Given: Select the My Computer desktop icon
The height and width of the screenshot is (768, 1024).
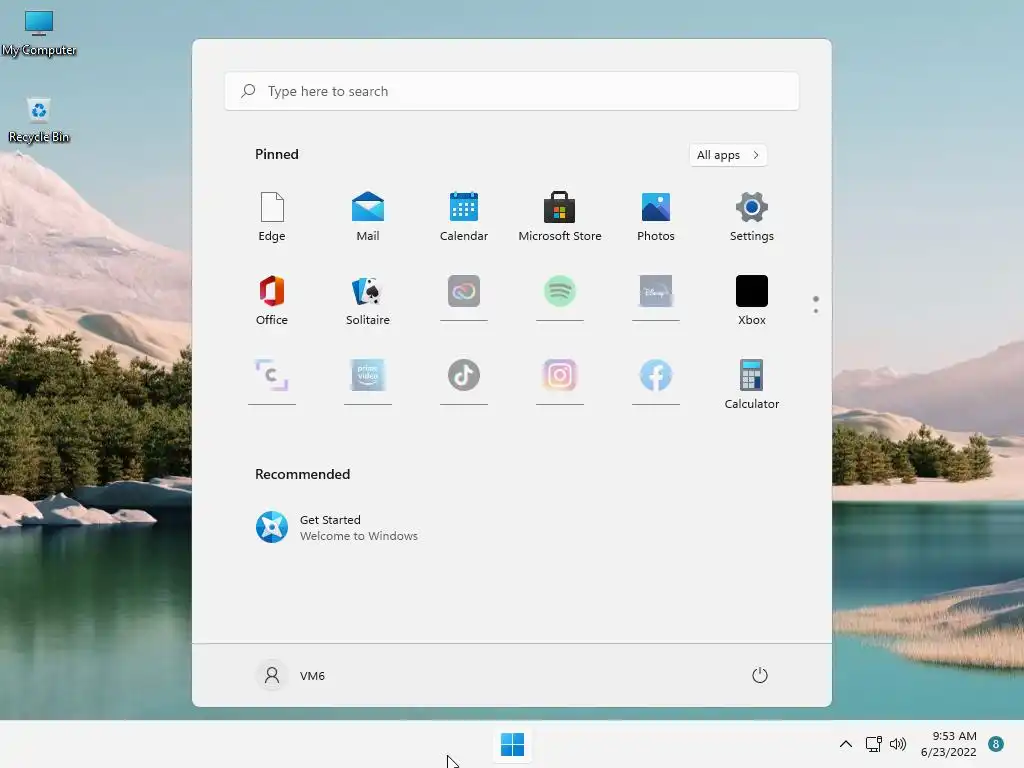Looking at the screenshot, I should pyautogui.click(x=39, y=34).
